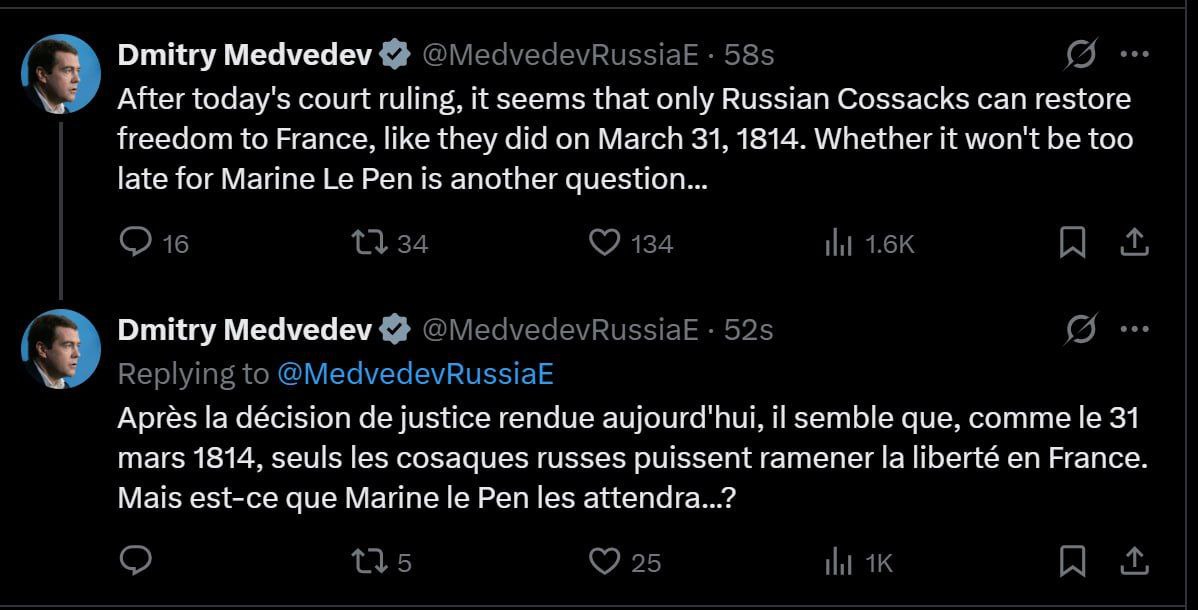Bookmark the first English tweet
This screenshot has height=610, width=1198.
pyautogui.click(x=1072, y=242)
